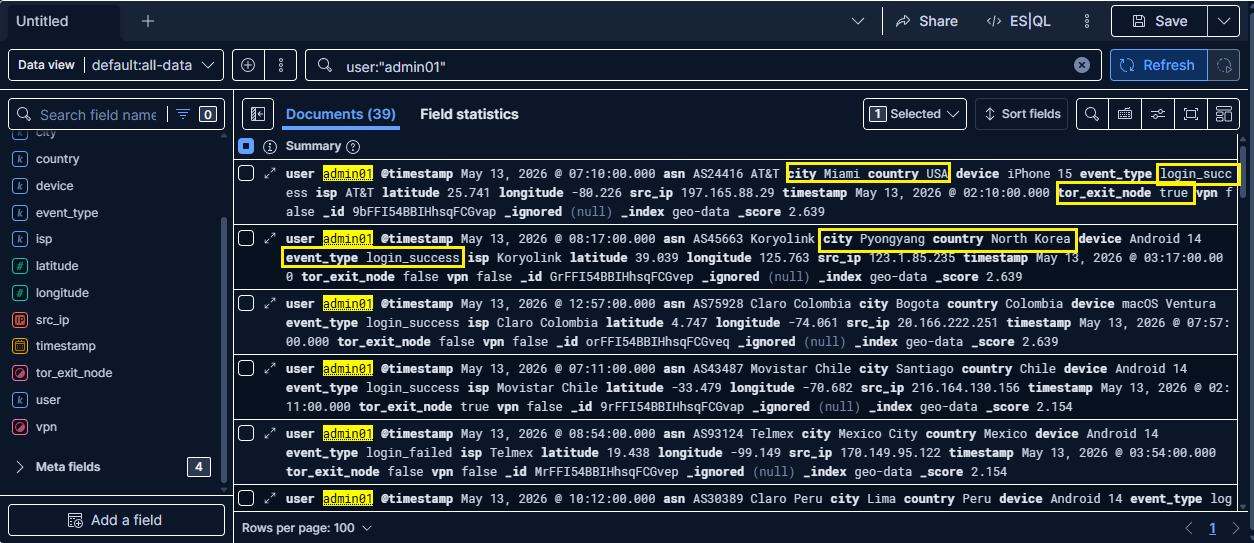Expand the Miami document details

tap(270, 173)
